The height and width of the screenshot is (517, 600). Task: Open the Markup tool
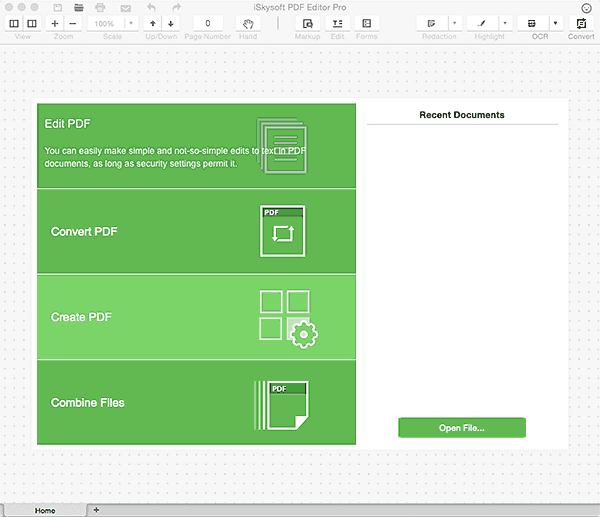click(x=308, y=24)
